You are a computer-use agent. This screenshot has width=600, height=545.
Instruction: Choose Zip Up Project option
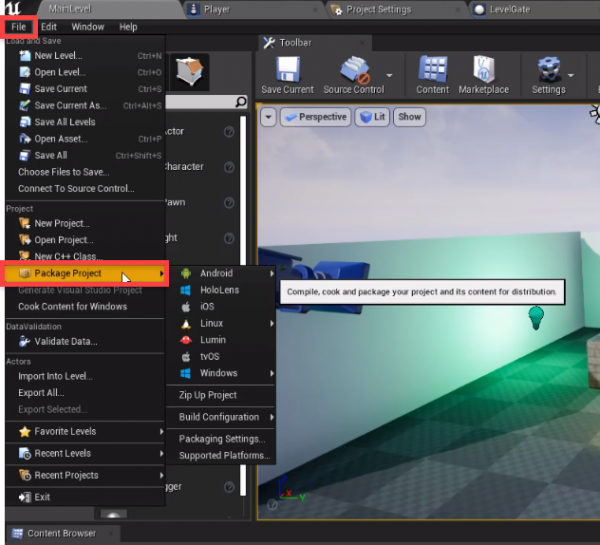[221, 395]
